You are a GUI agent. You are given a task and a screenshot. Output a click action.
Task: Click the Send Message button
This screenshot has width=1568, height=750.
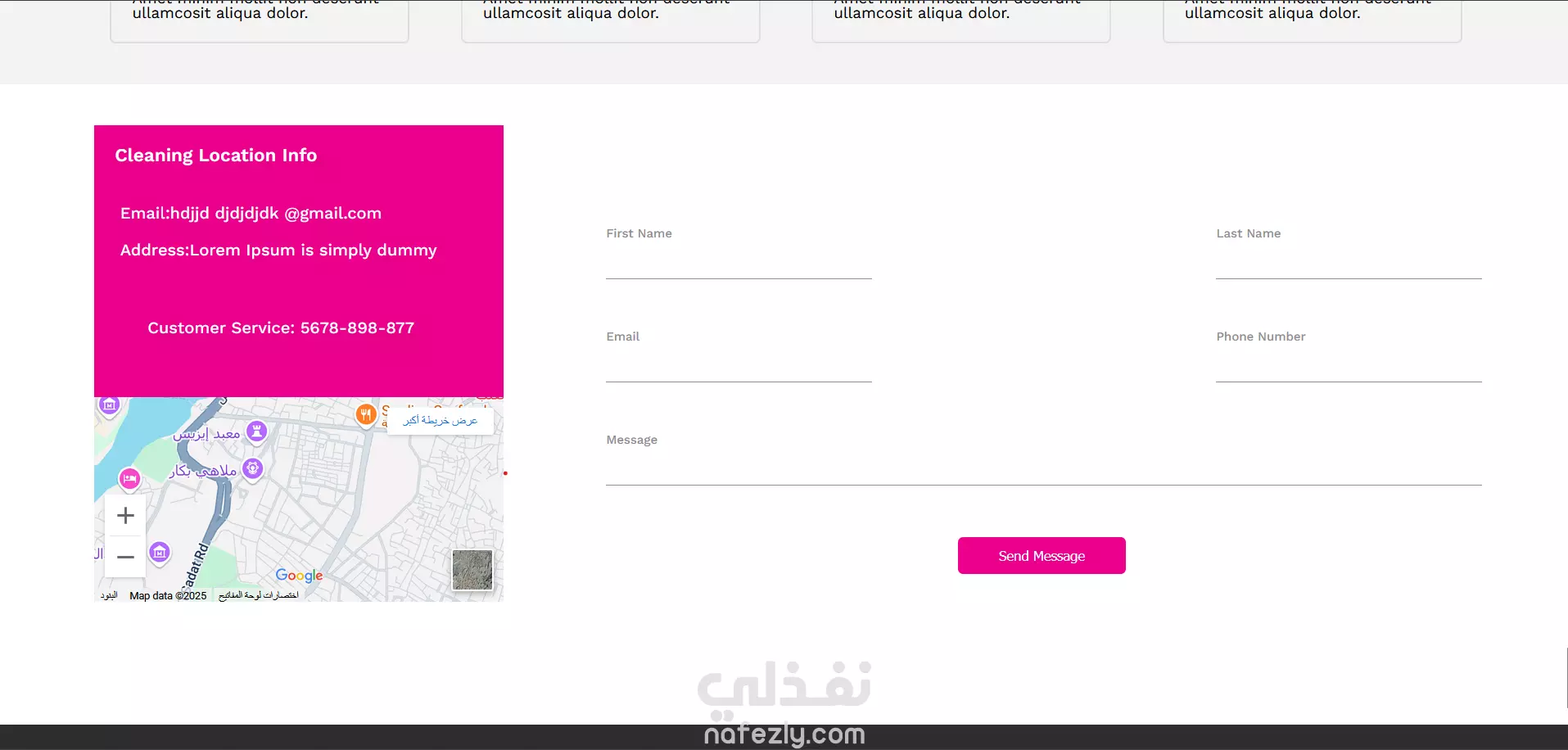click(x=1042, y=556)
